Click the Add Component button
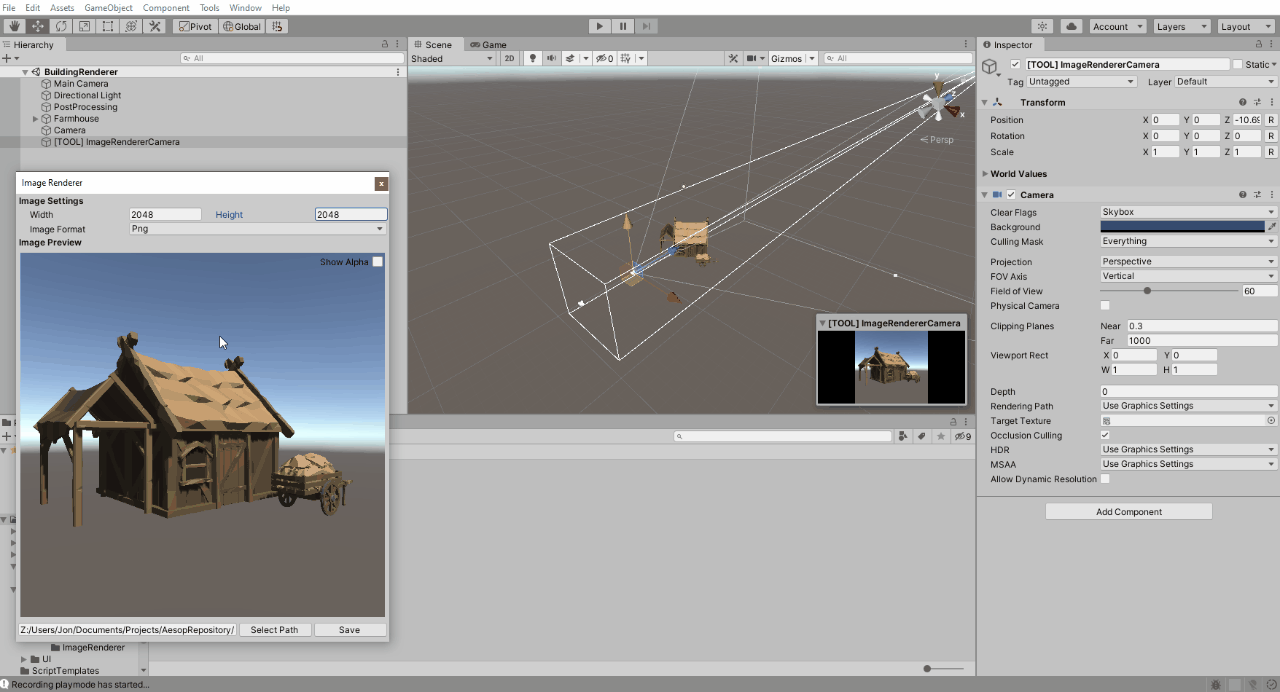The image size is (1280, 692). click(x=1128, y=511)
